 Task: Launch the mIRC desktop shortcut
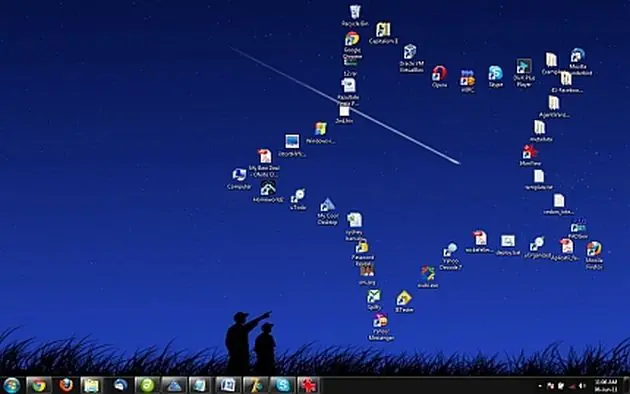467,79
